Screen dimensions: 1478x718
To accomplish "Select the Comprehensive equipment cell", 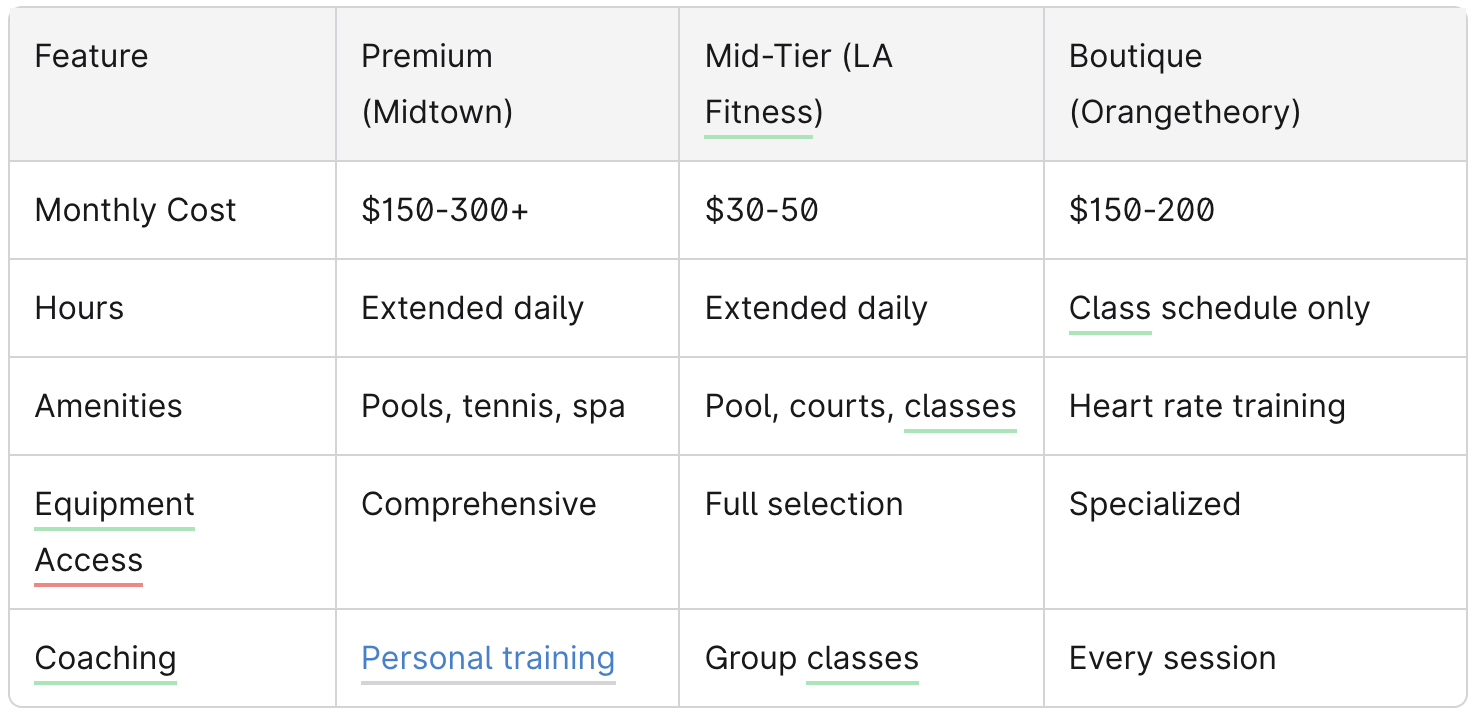I will click(508, 532).
